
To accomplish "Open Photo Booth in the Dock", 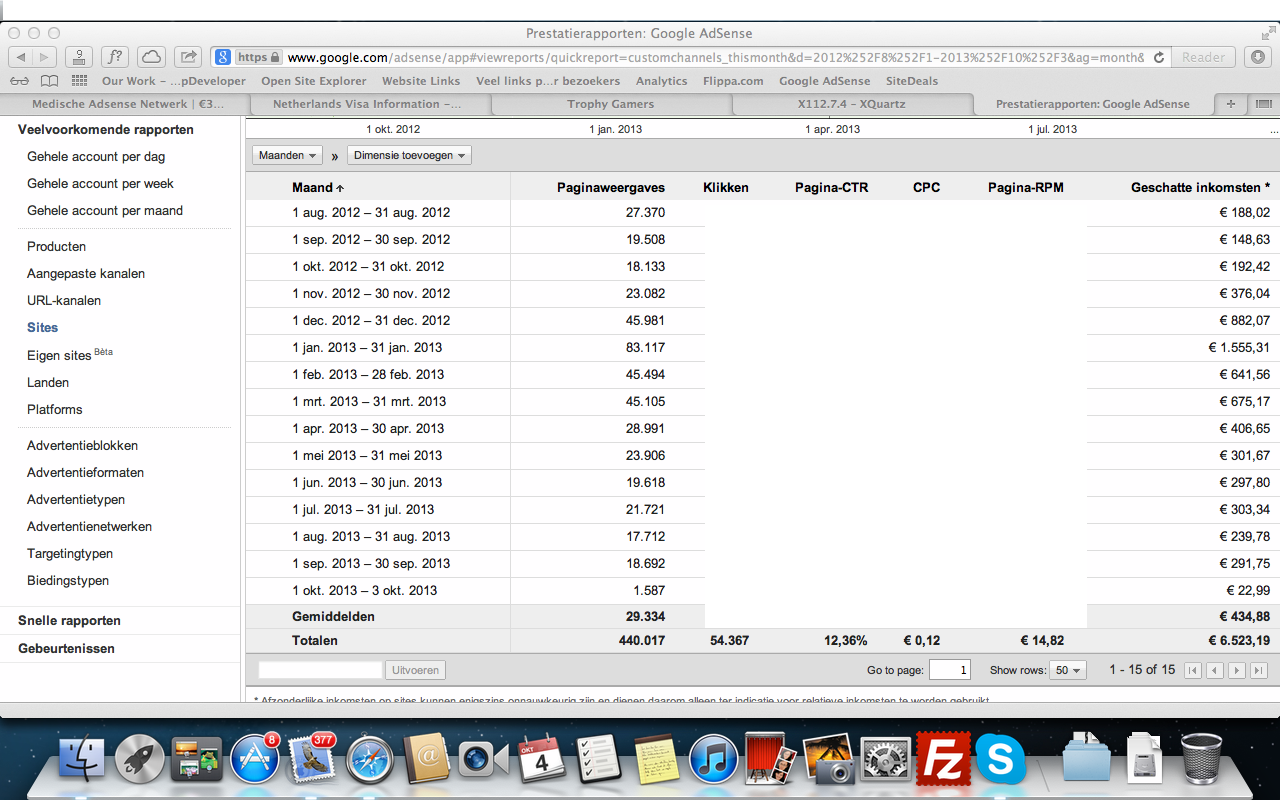I will point(771,760).
